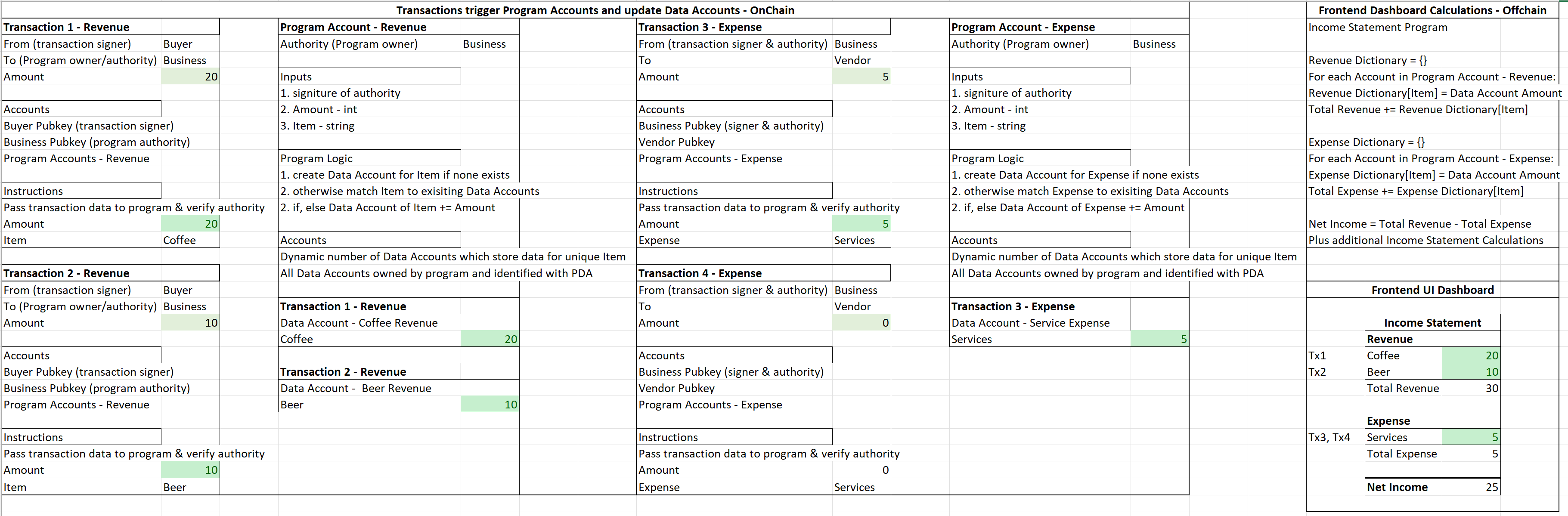The width and height of the screenshot is (1568, 516).
Task: Select green Amount 20 cell in Transaction 1
Action: click(190, 77)
